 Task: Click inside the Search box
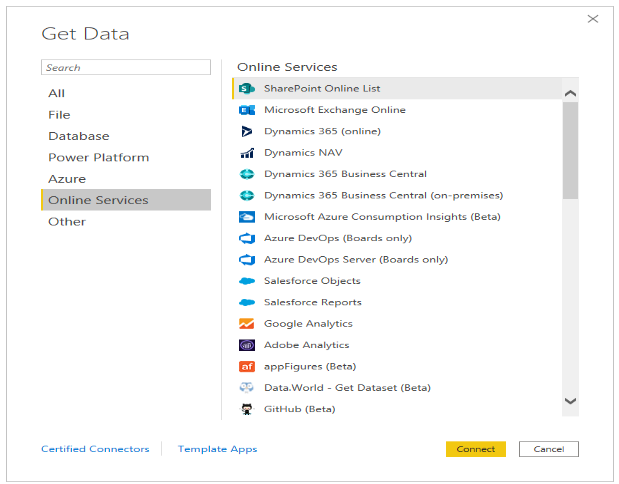(126, 68)
